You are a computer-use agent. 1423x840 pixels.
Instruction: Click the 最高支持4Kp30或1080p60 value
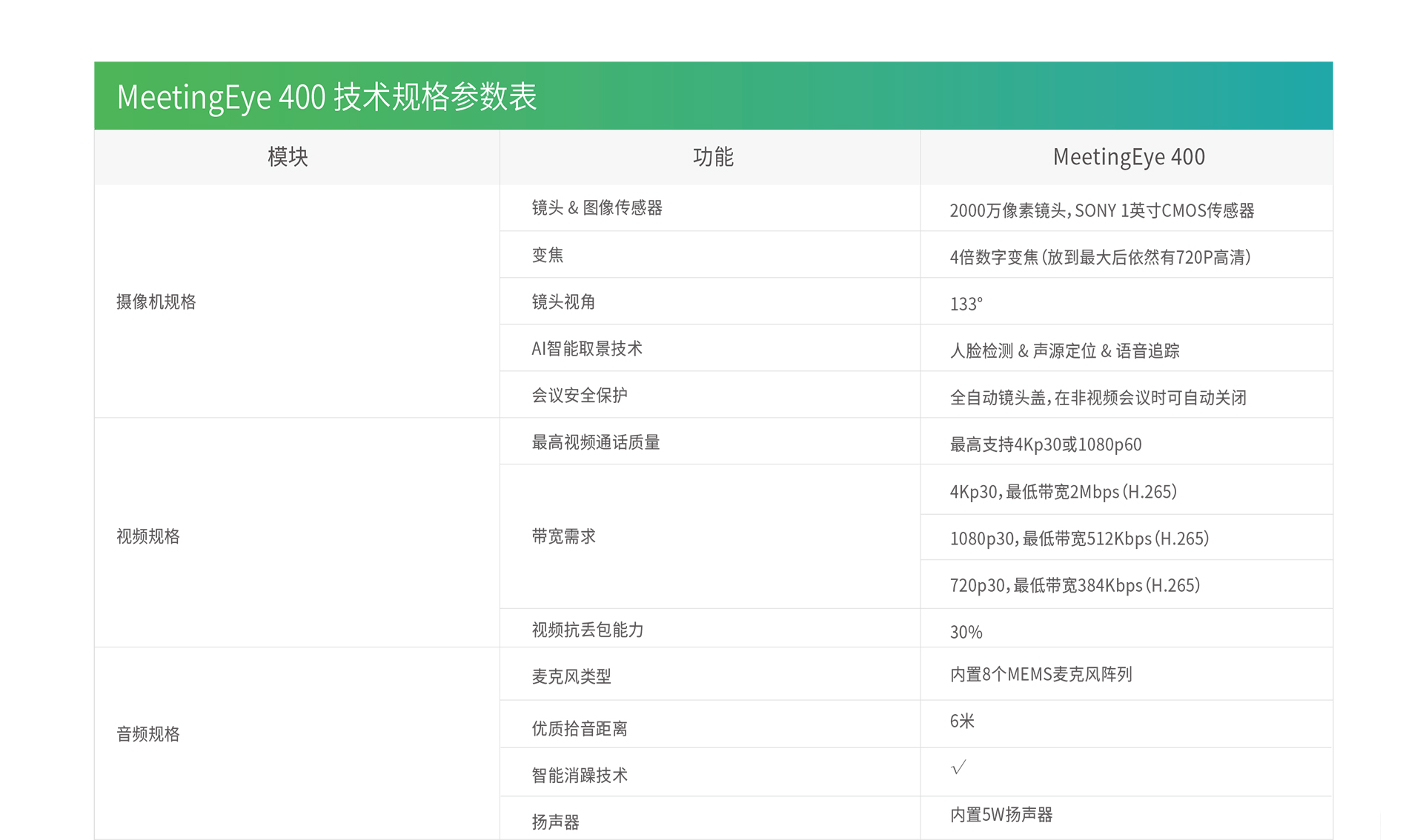[x=1045, y=444]
